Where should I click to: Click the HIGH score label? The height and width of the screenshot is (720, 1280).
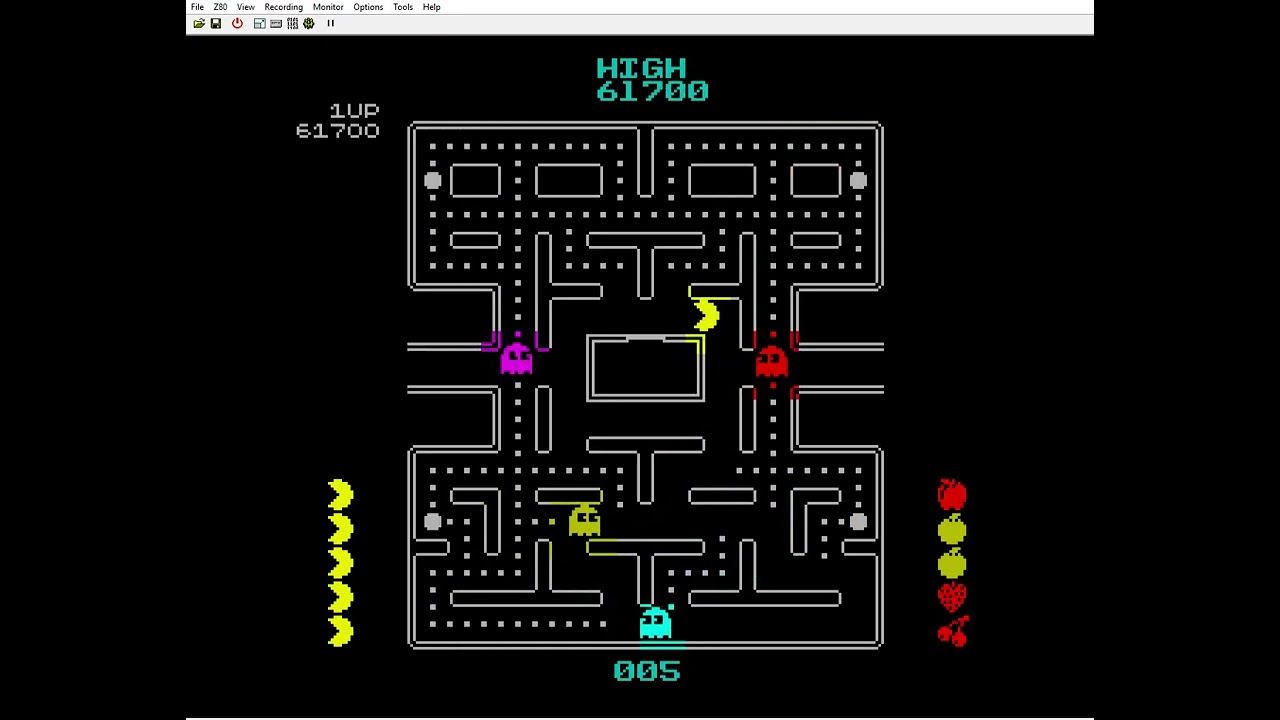pos(641,68)
